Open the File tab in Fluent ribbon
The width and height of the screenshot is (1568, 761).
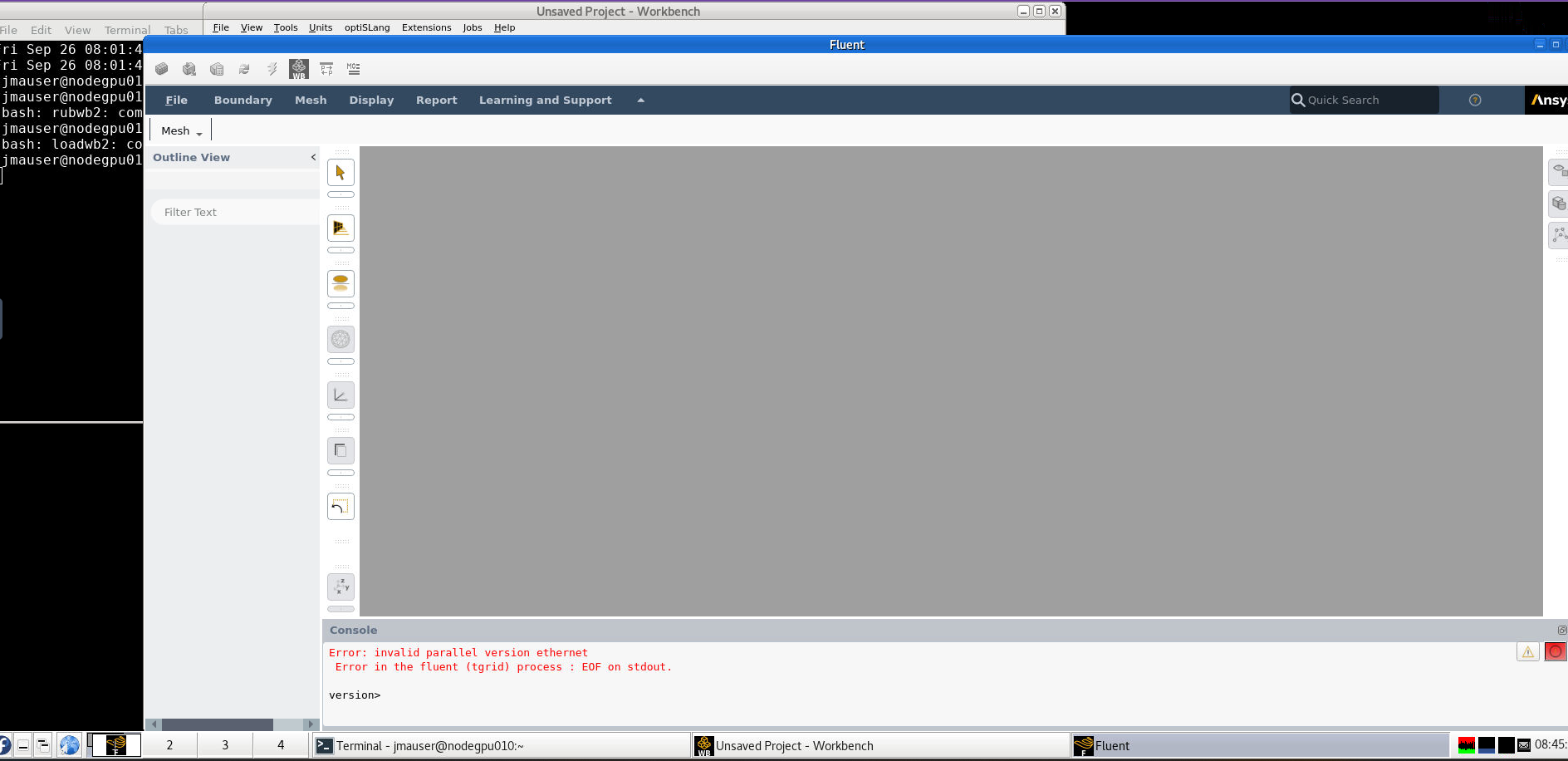(176, 100)
